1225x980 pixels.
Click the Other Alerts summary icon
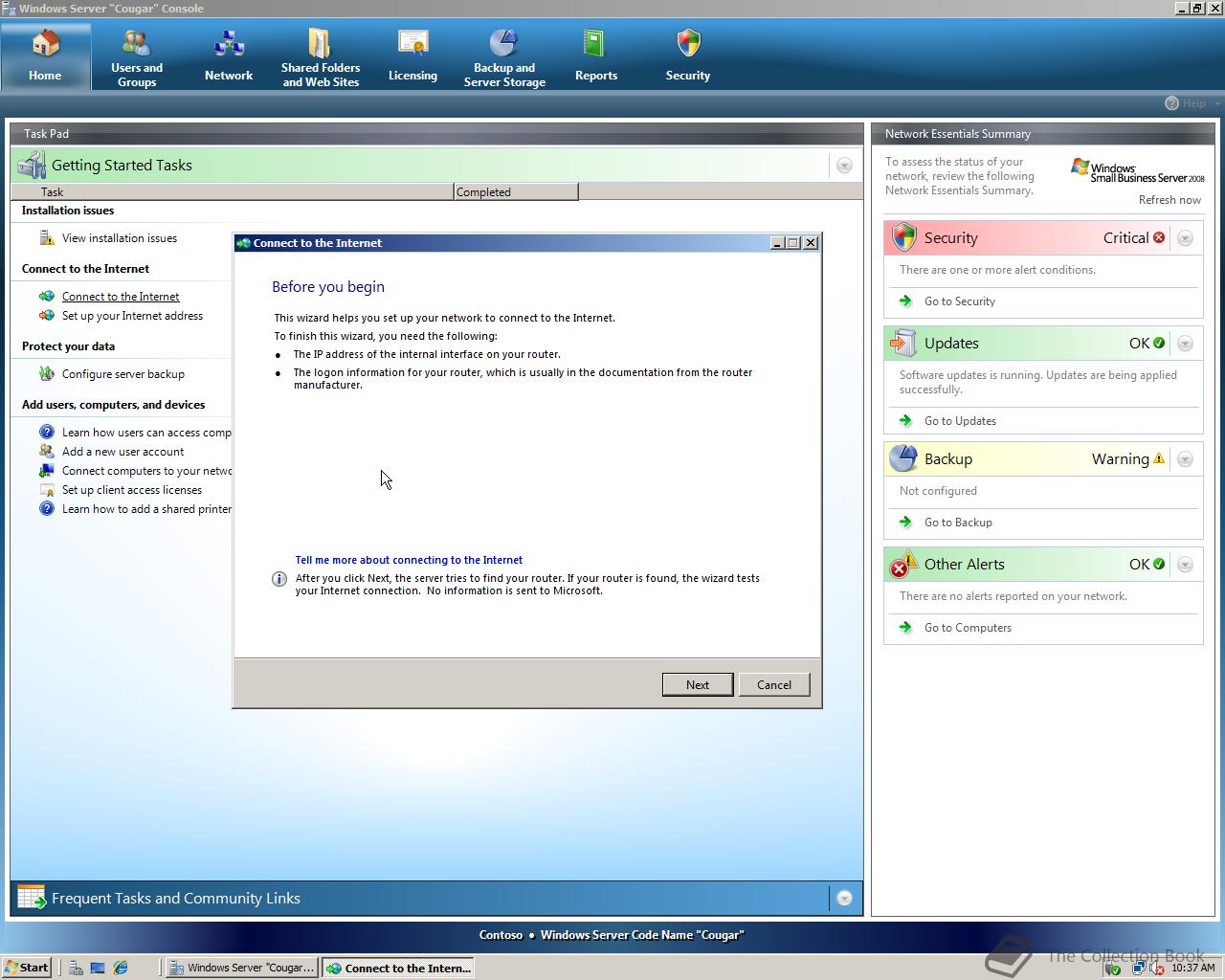903,565
